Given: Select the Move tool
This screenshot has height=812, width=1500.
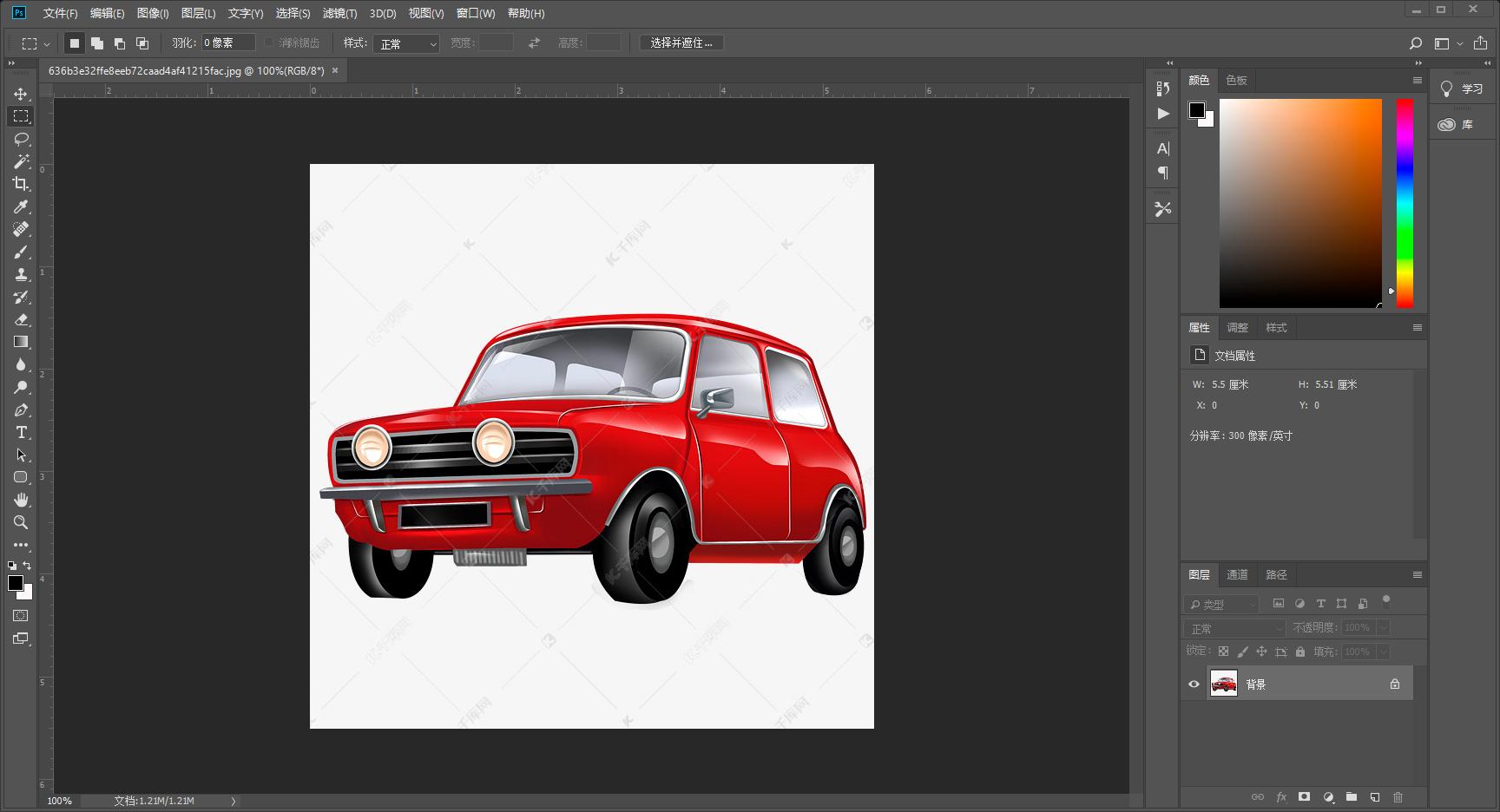Looking at the screenshot, I should [x=21, y=94].
